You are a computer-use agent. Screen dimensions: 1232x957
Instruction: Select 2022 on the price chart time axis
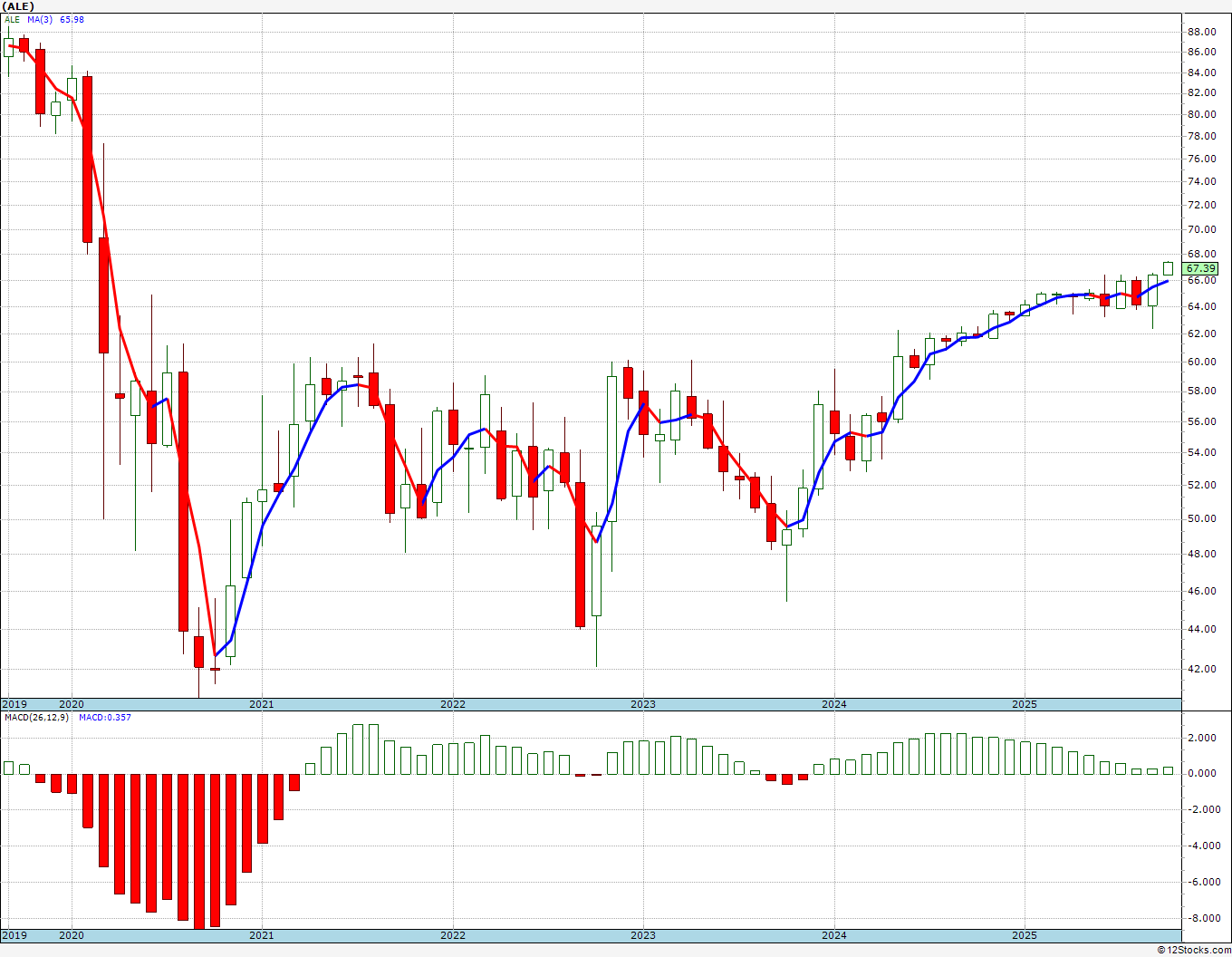[452, 704]
